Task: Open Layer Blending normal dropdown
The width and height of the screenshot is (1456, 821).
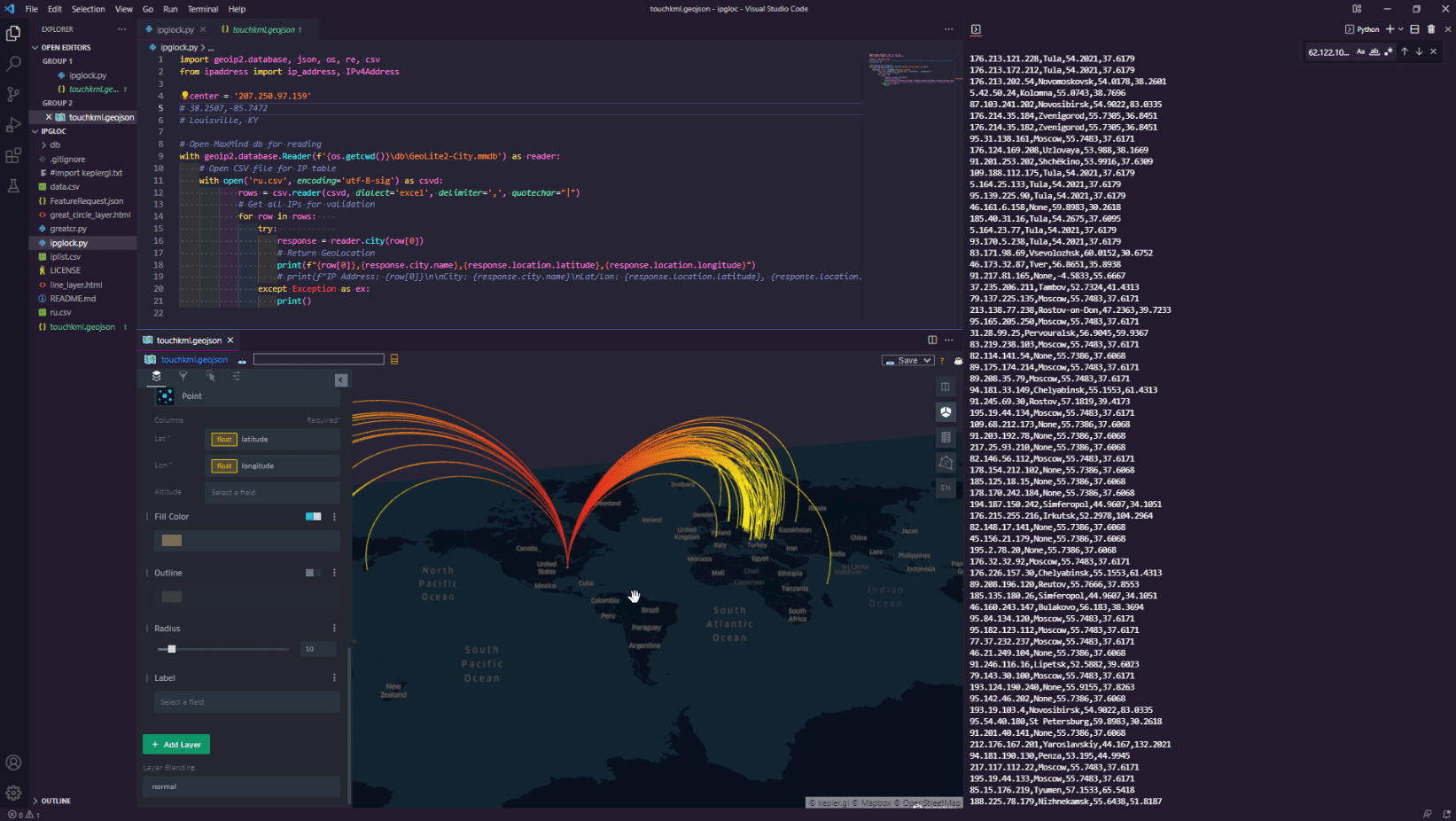Action: (x=241, y=786)
